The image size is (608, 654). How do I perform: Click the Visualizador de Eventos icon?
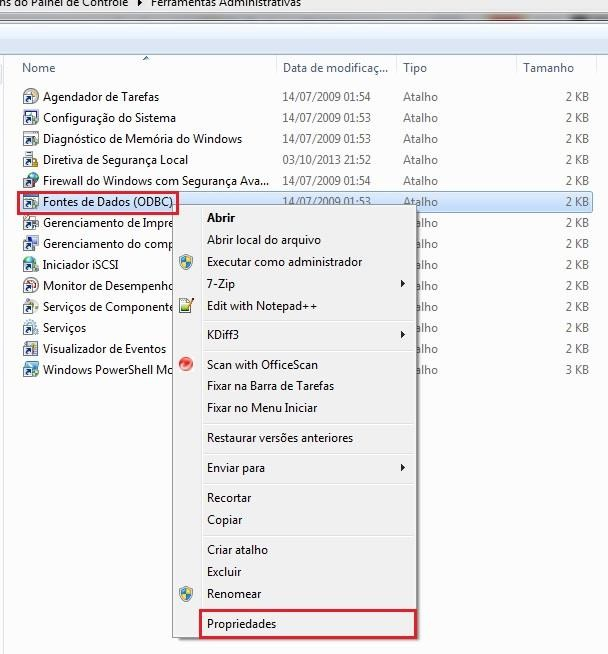30,349
